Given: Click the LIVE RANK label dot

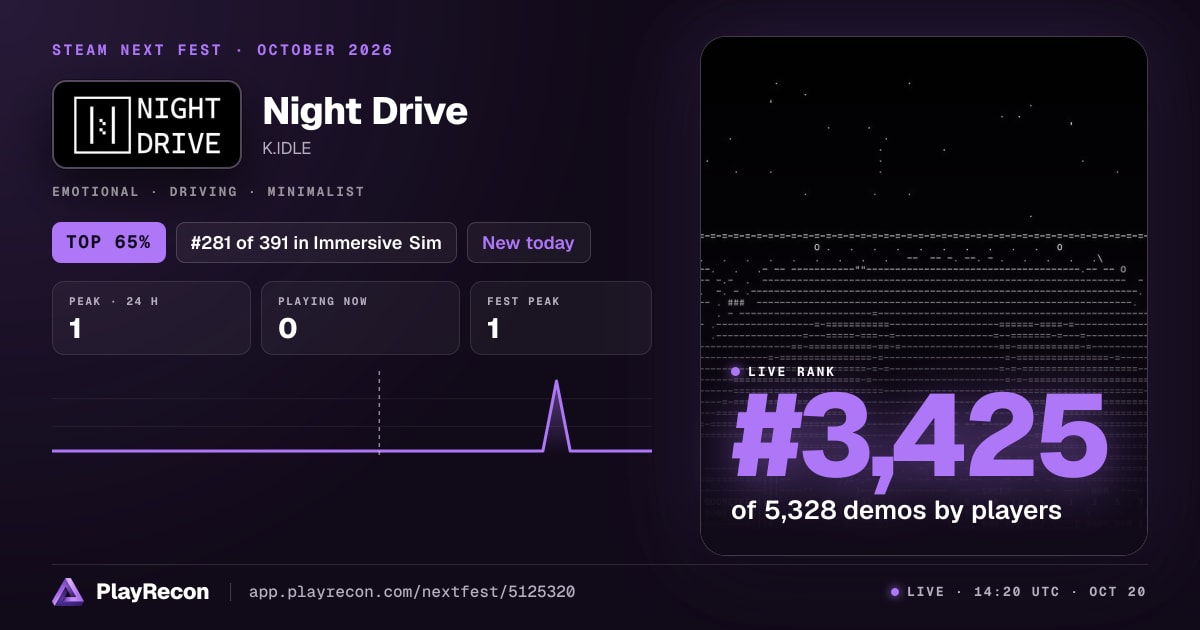Looking at the screenshot, I should [736, 372].
